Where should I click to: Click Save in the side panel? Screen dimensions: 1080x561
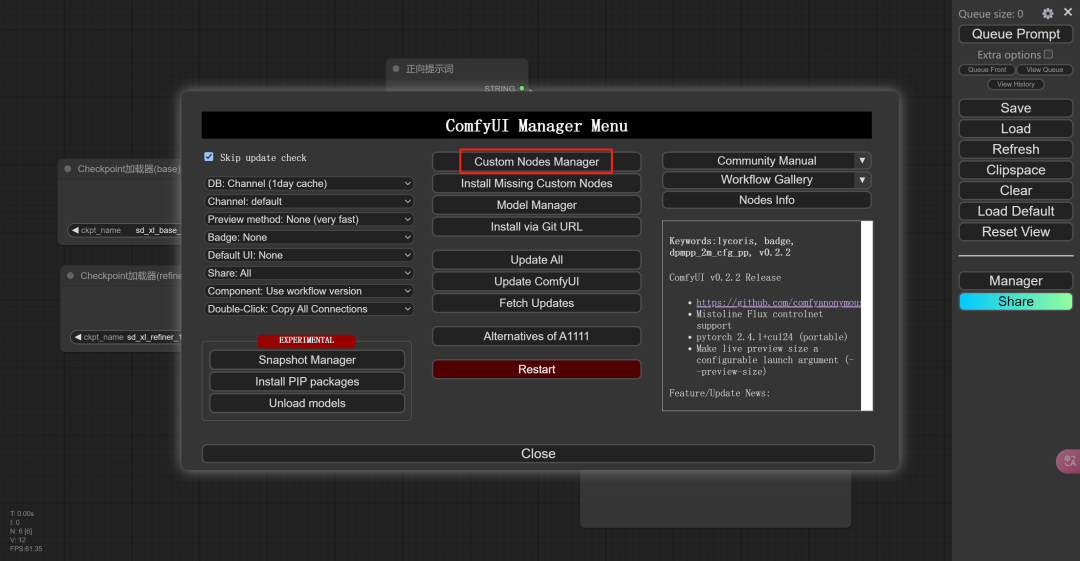click(1015, 108)
